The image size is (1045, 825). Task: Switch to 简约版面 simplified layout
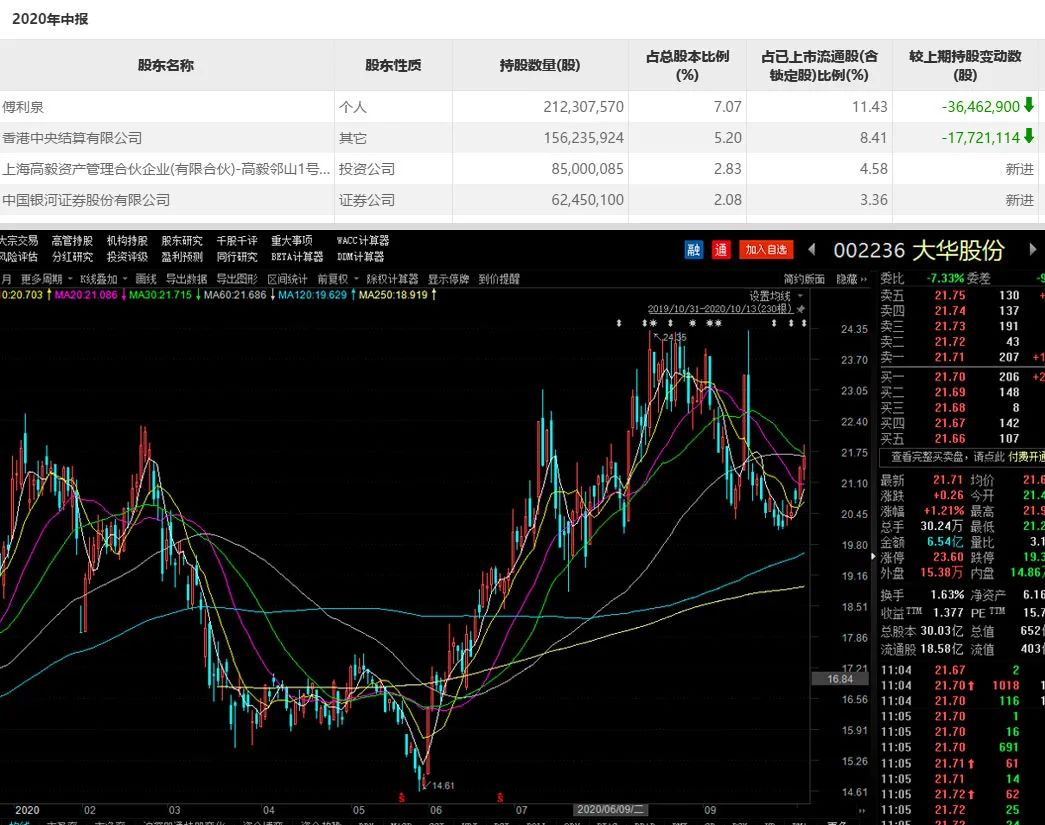click(x=804, y=279)
